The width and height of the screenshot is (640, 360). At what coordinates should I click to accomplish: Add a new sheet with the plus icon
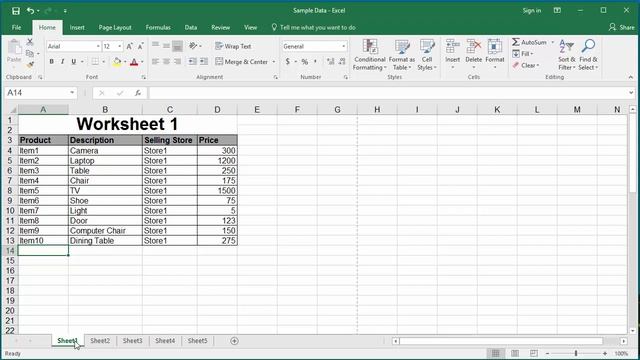pos(234,341)
